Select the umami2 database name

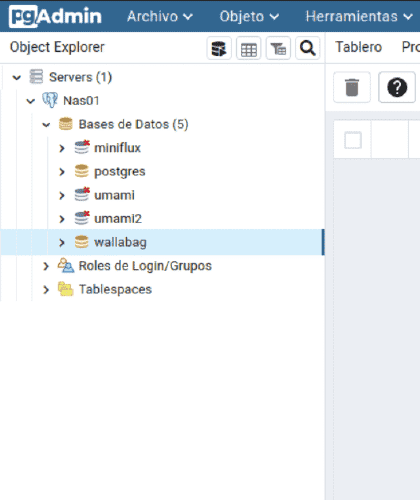118,219
